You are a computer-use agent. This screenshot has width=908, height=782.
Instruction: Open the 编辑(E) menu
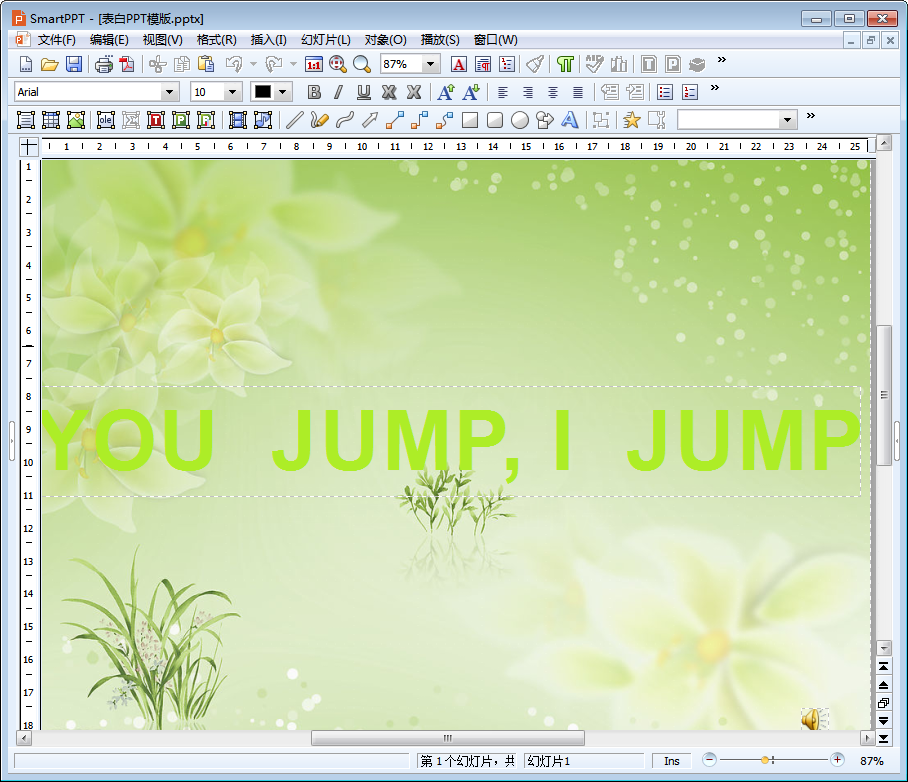pos(109,40)
